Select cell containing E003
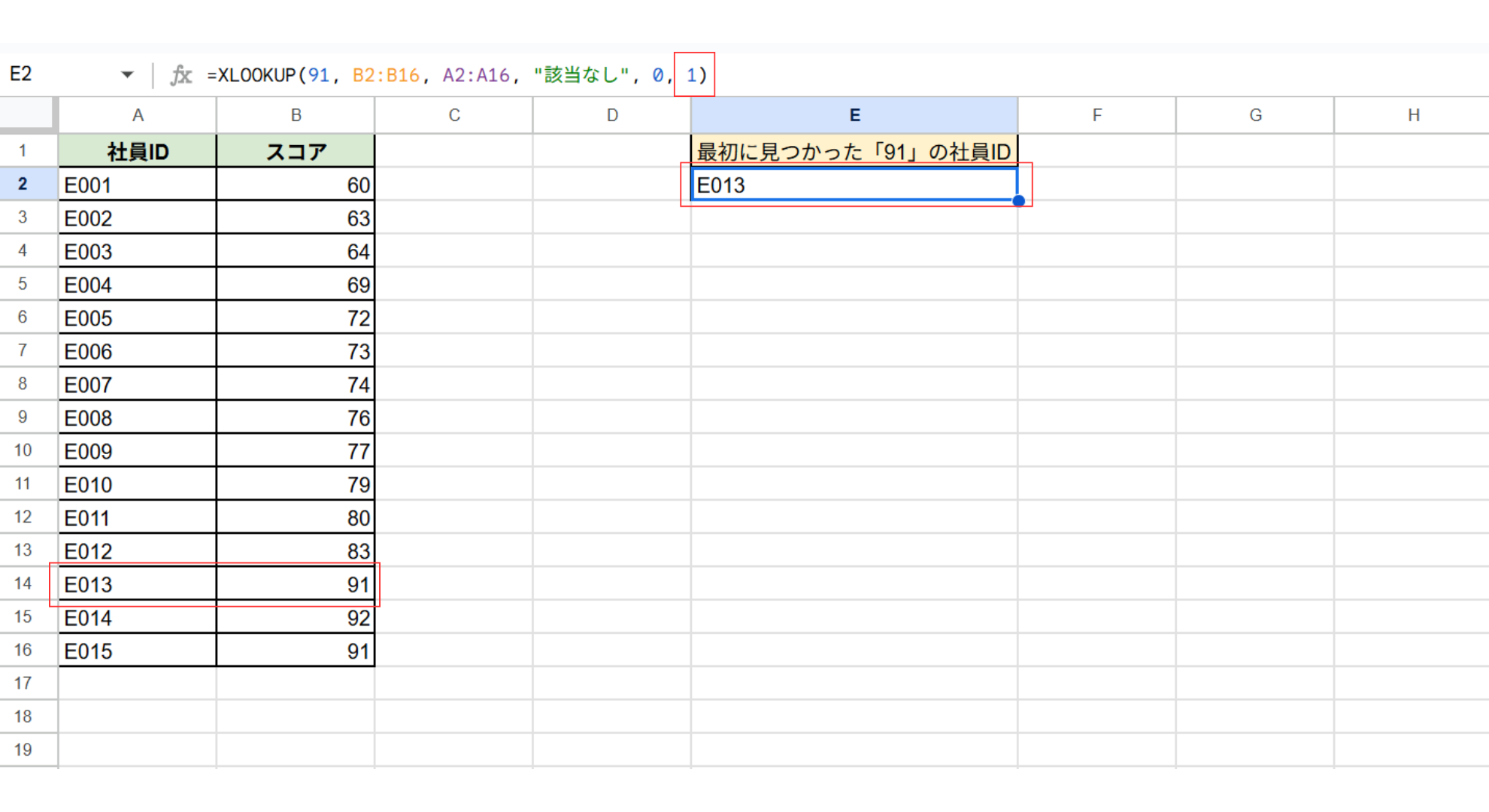This screenshot has height=812, width=1489. click(x=138, y=251)
